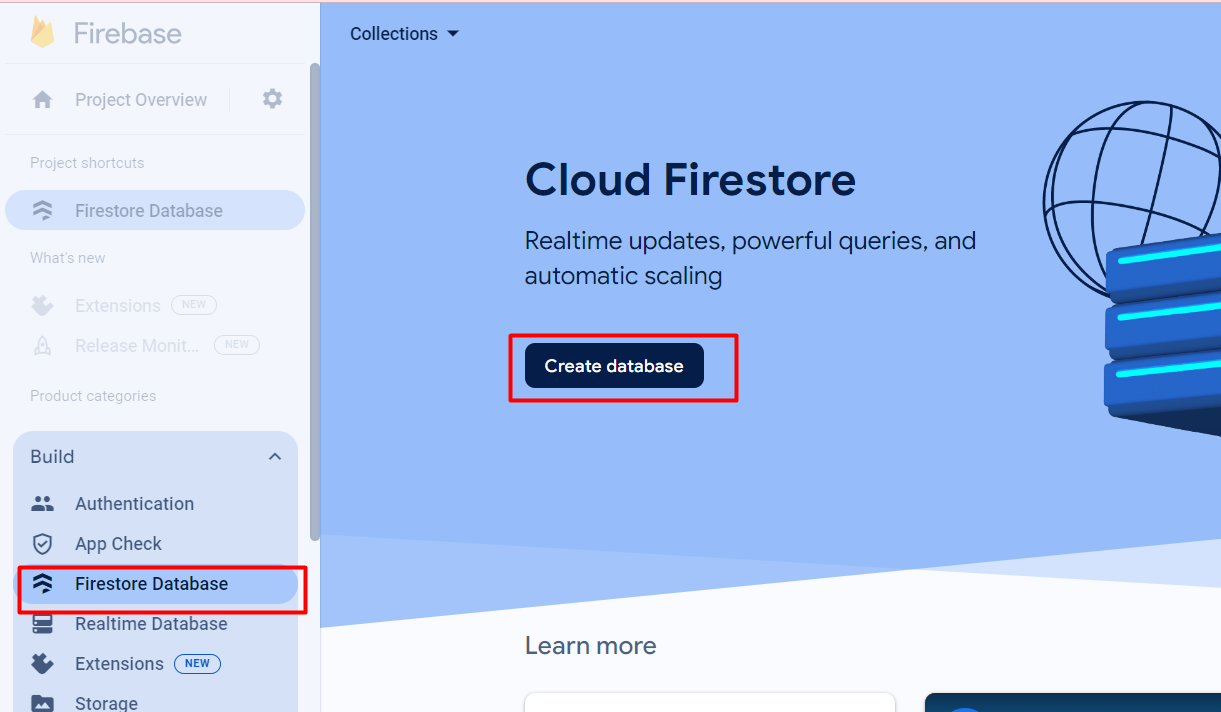Click the Authentication people icon
1221x712 pixels.
point(43,504)
